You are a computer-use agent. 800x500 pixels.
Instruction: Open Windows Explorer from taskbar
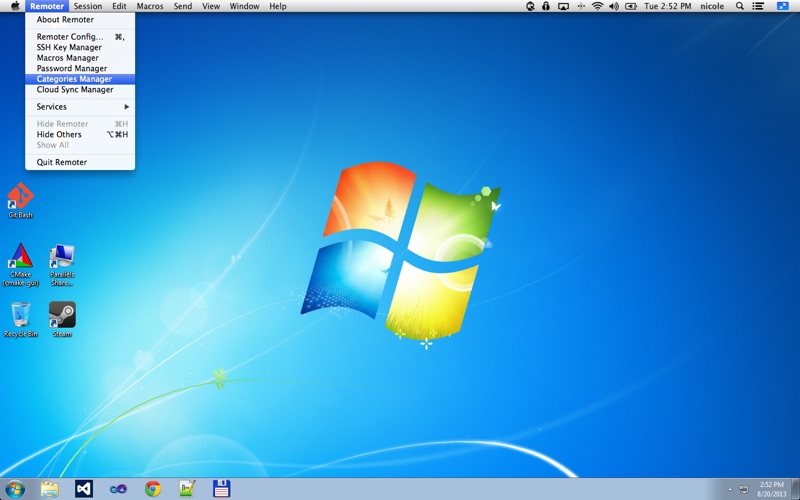tap(49, 489)
